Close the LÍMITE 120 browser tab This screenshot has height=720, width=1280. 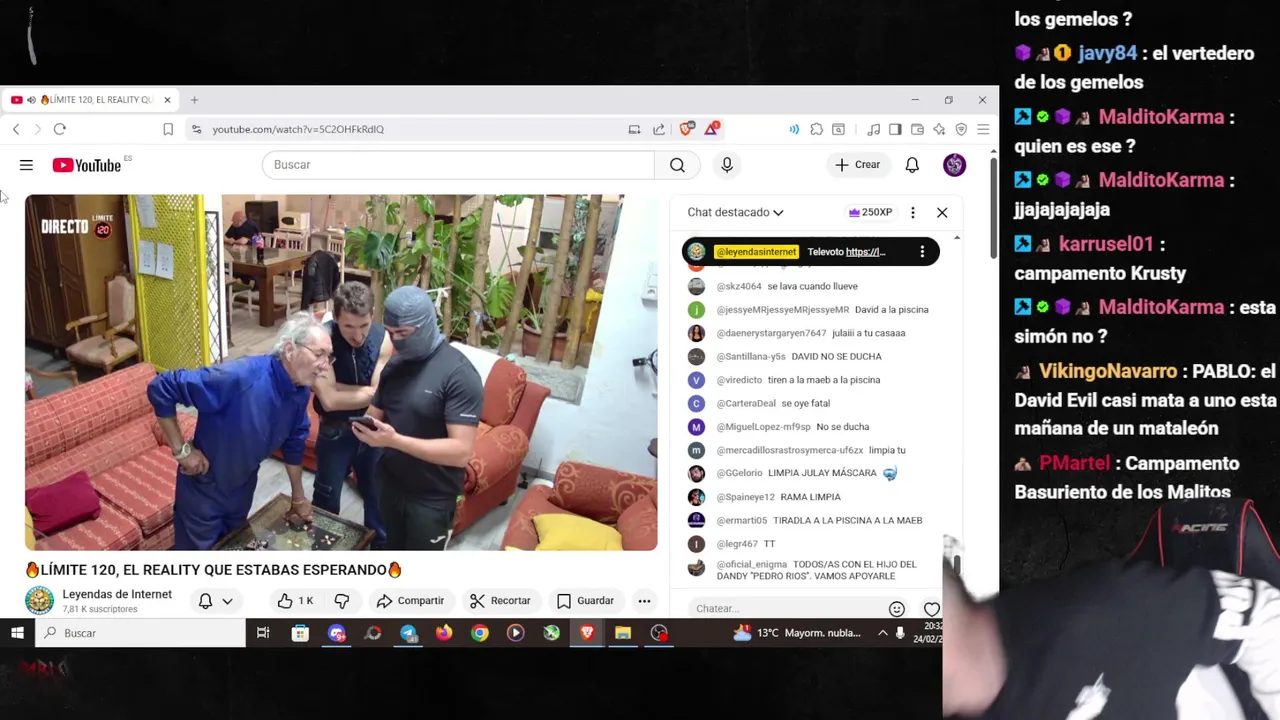click(x=167, y=100)
